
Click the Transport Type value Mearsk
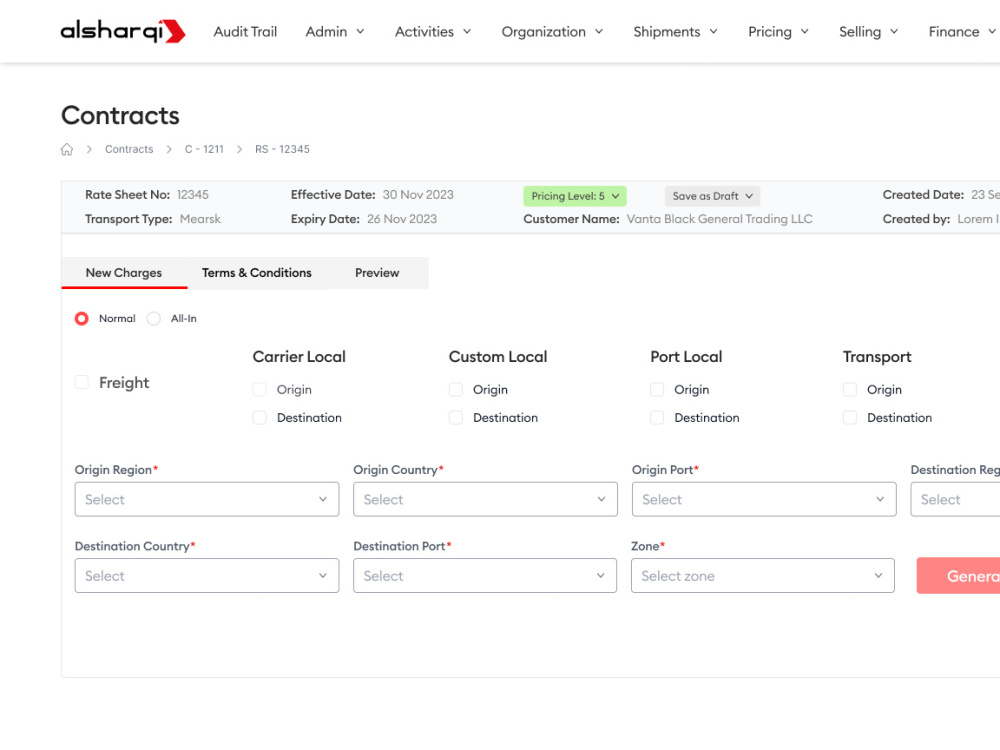(200, 219)
